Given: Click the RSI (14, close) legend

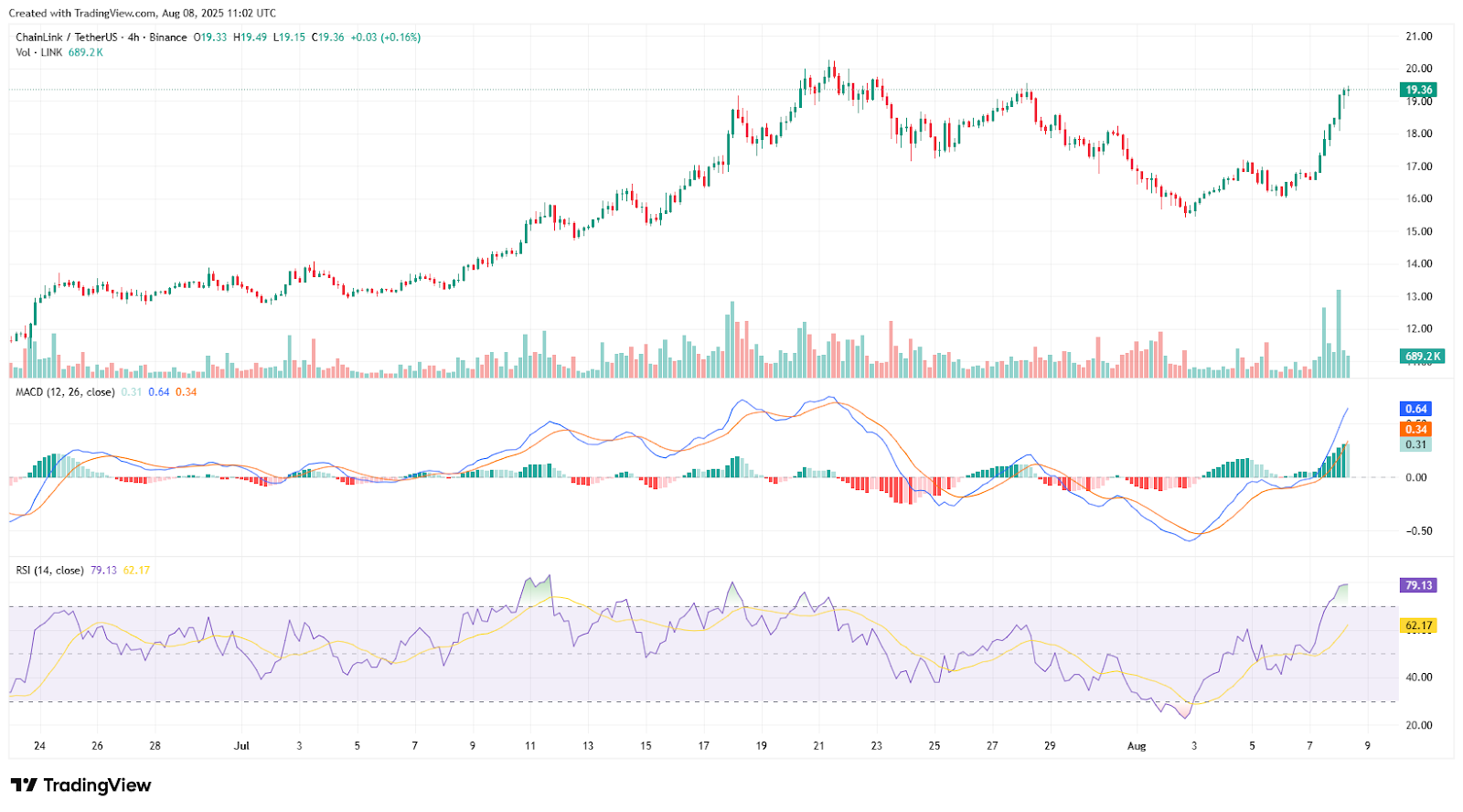Looking at the screenshot, I should click(x=49, y=571).
